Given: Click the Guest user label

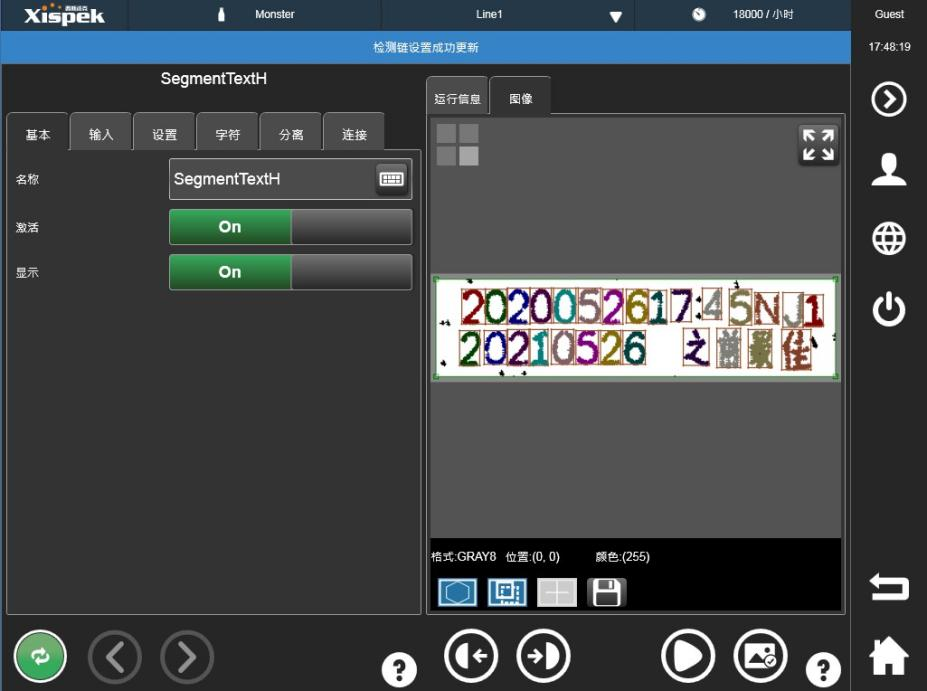Looking at the screenshot, I should pyautogui.click(x=889, y=14).
